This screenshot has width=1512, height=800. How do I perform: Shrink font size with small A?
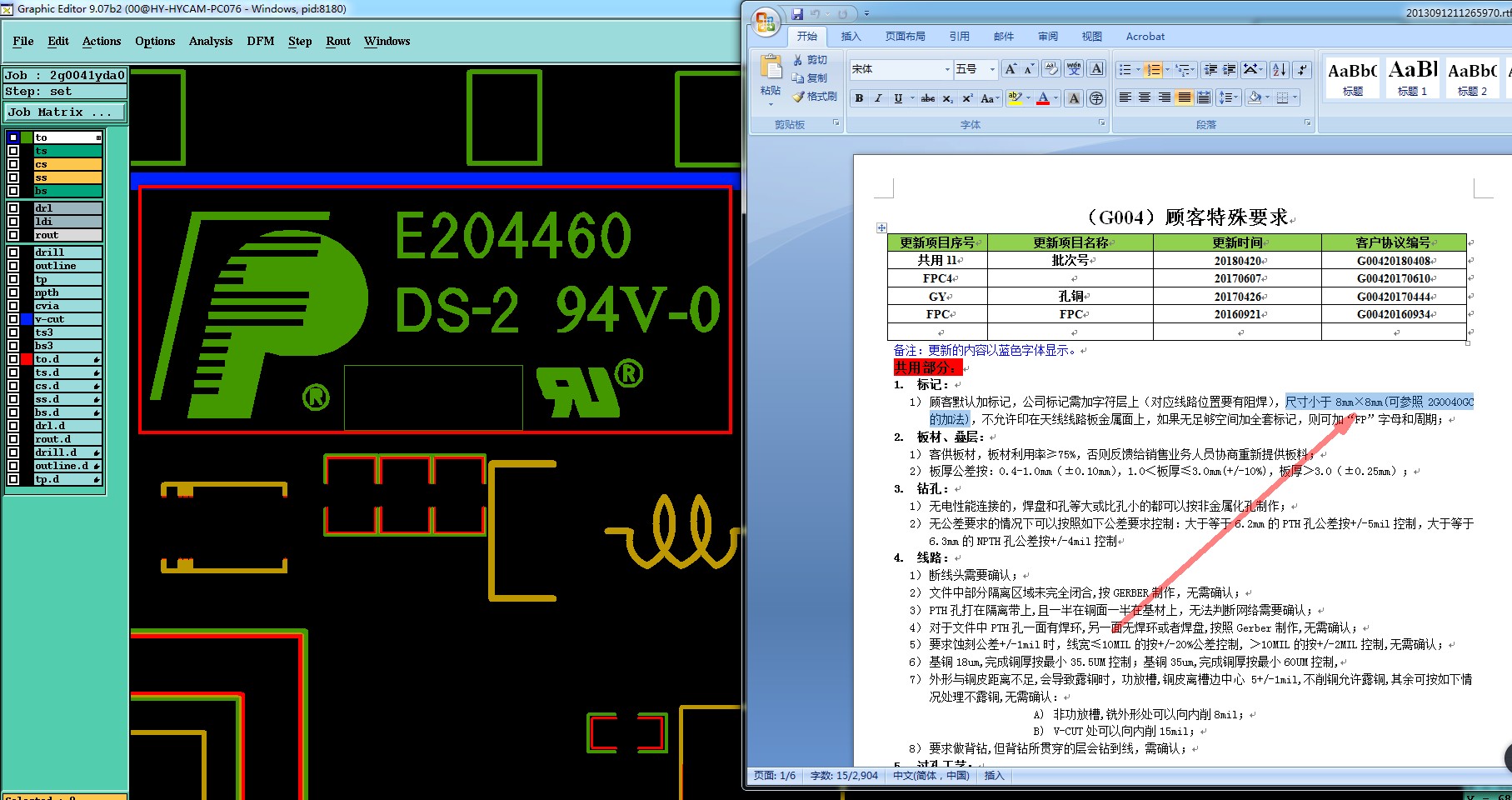tap(1029, 69)
